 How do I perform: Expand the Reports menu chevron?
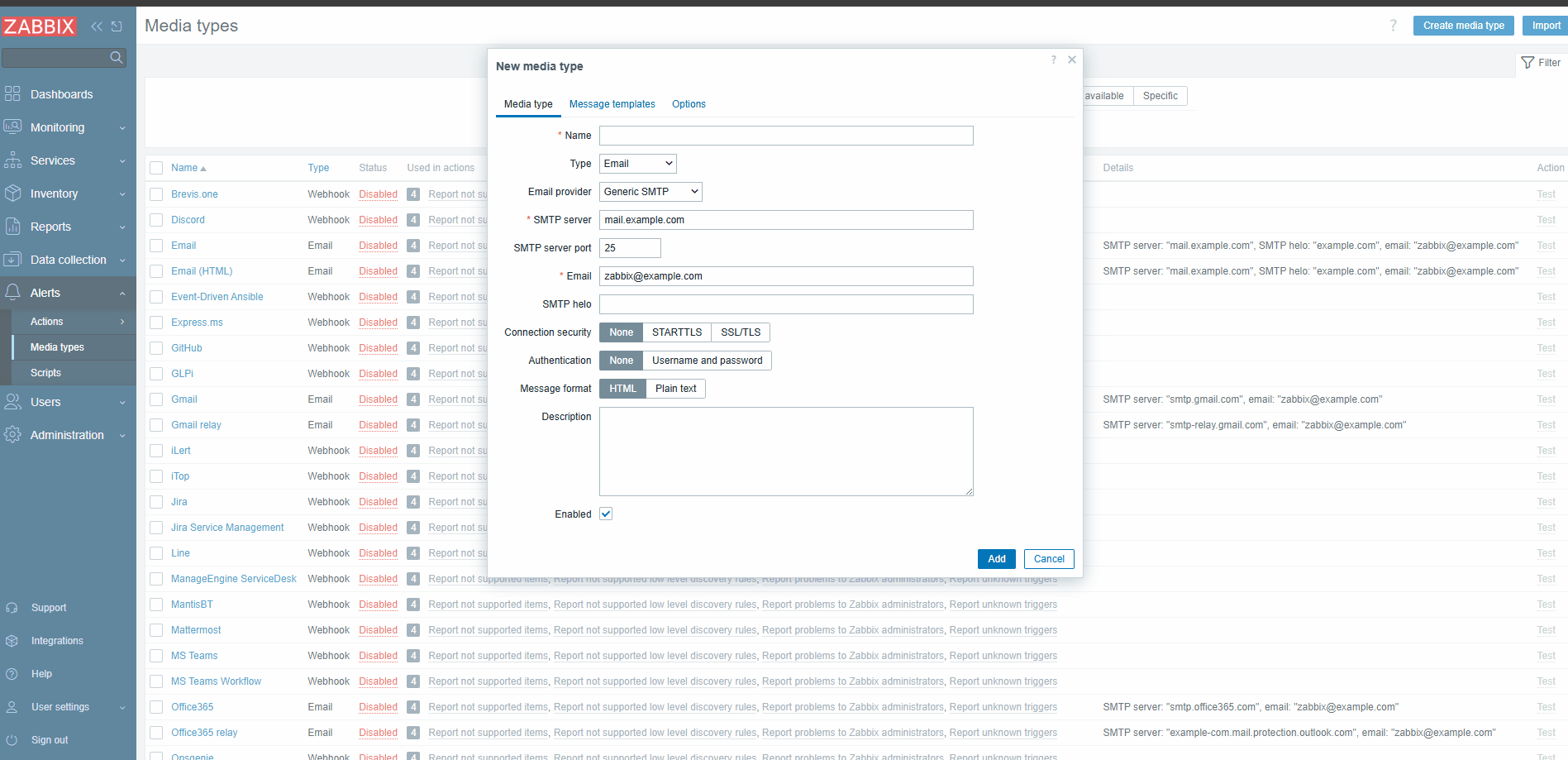122,227
